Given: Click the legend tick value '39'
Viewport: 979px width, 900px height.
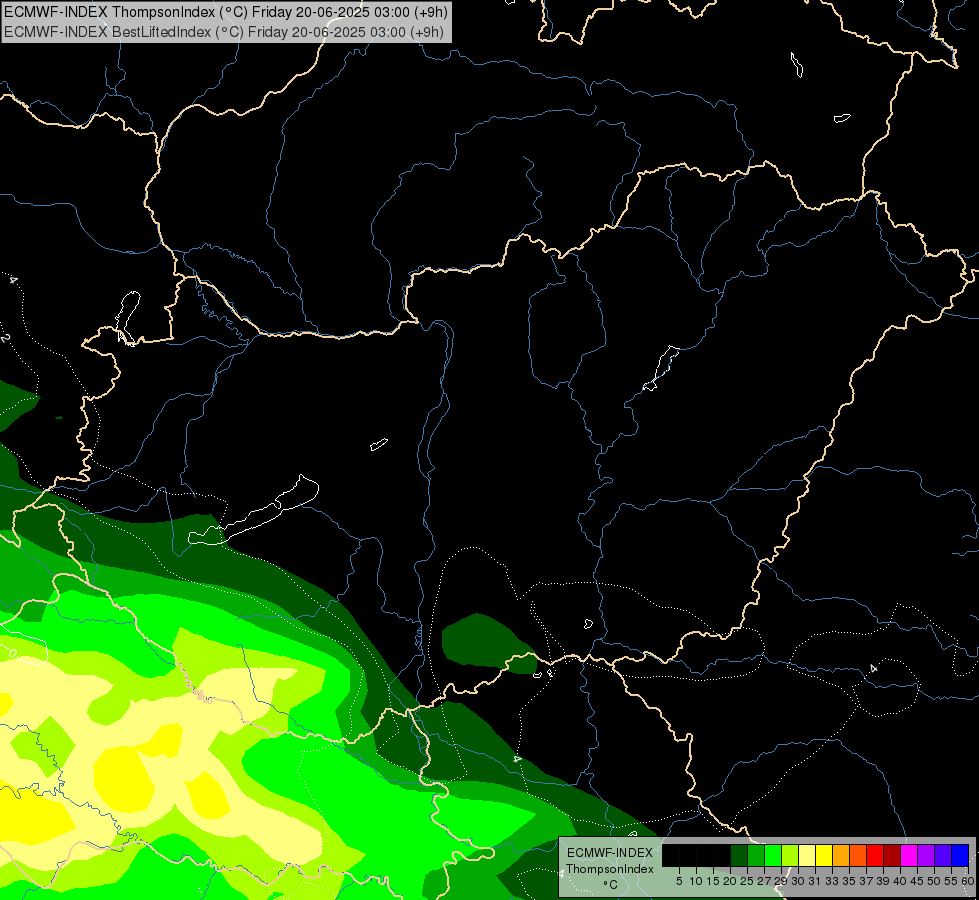Looking at the screenshot, I should [883, 881].
